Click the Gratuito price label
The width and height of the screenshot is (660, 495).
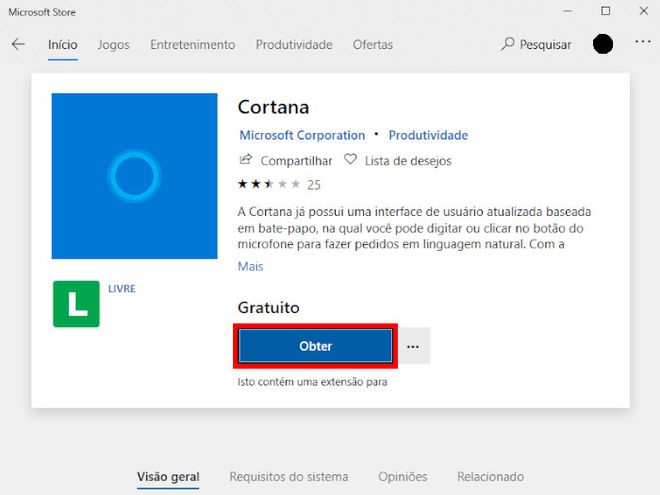[269, 308]
